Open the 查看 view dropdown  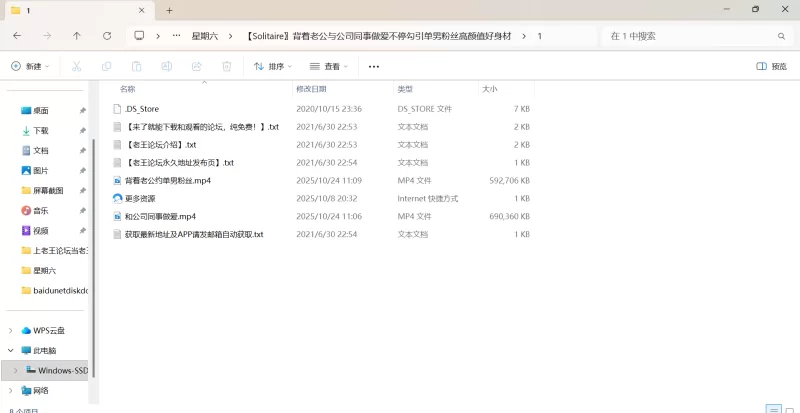click(329, 66)
